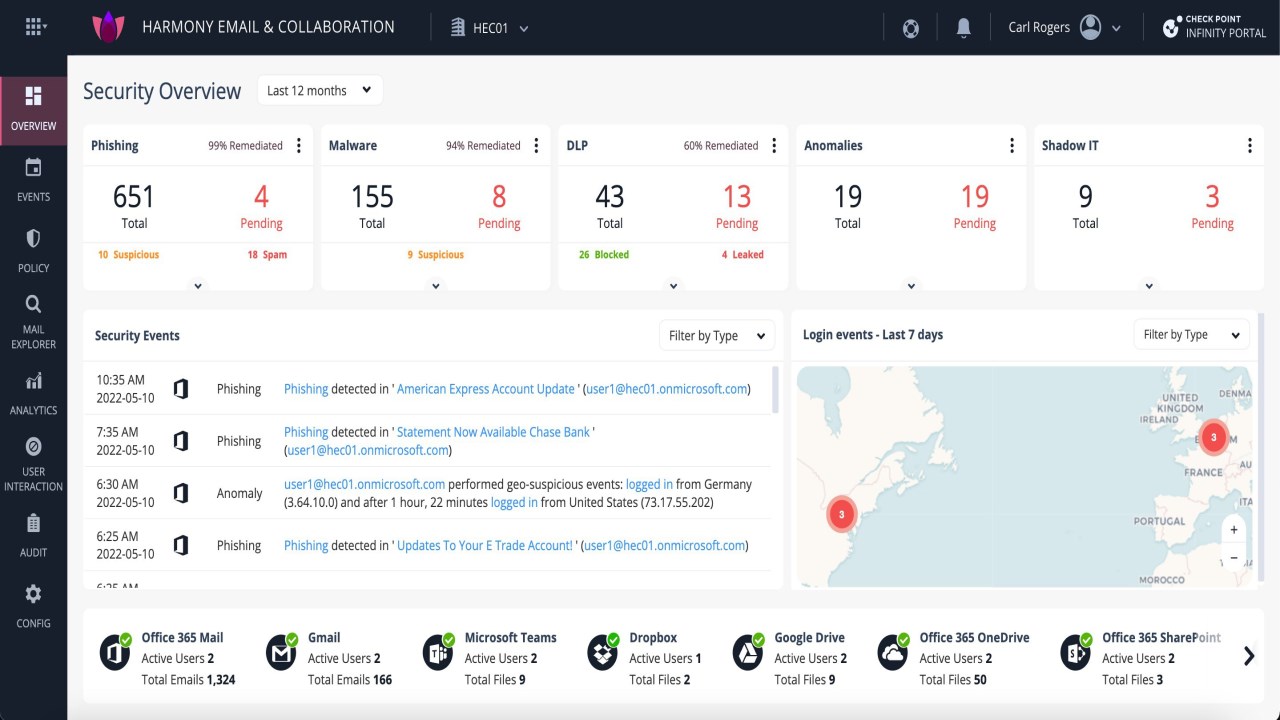
Task: Open Events in the sidebar
Action: click(x=33, y=180)
